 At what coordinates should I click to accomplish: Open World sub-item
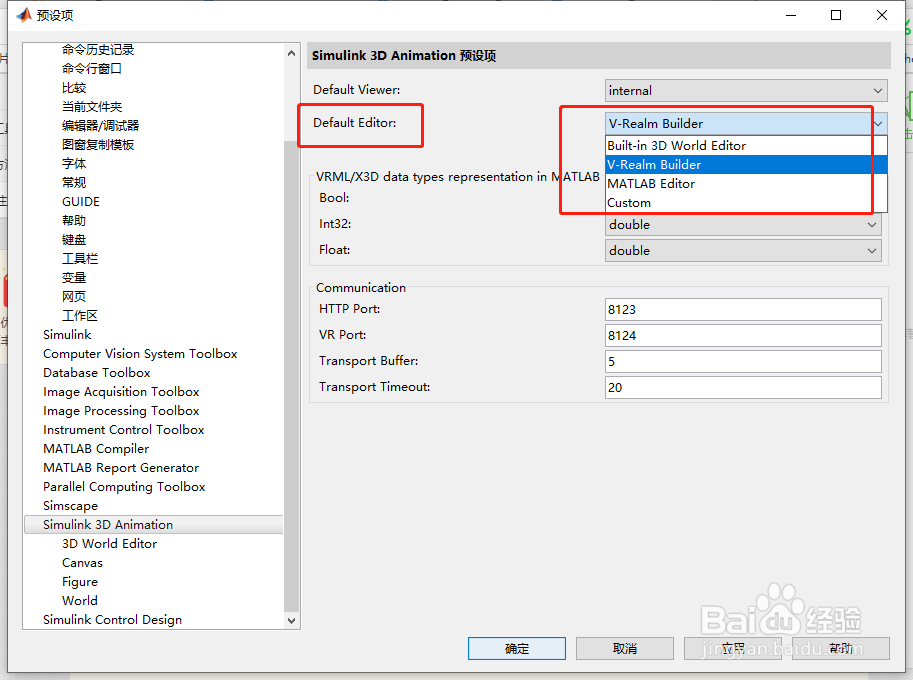point(80,601)
